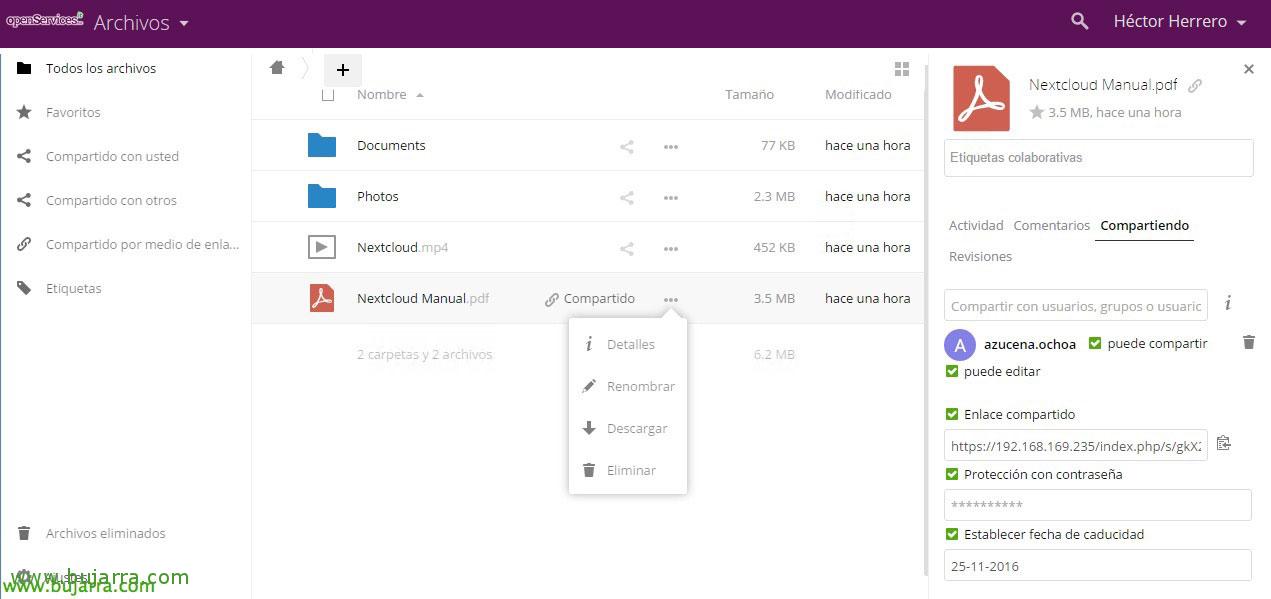Click the 'Etiquetas colaborativas' tags field
Image resolution: width=1271 pixels, height=599 pixels.
click(1098, 158)
